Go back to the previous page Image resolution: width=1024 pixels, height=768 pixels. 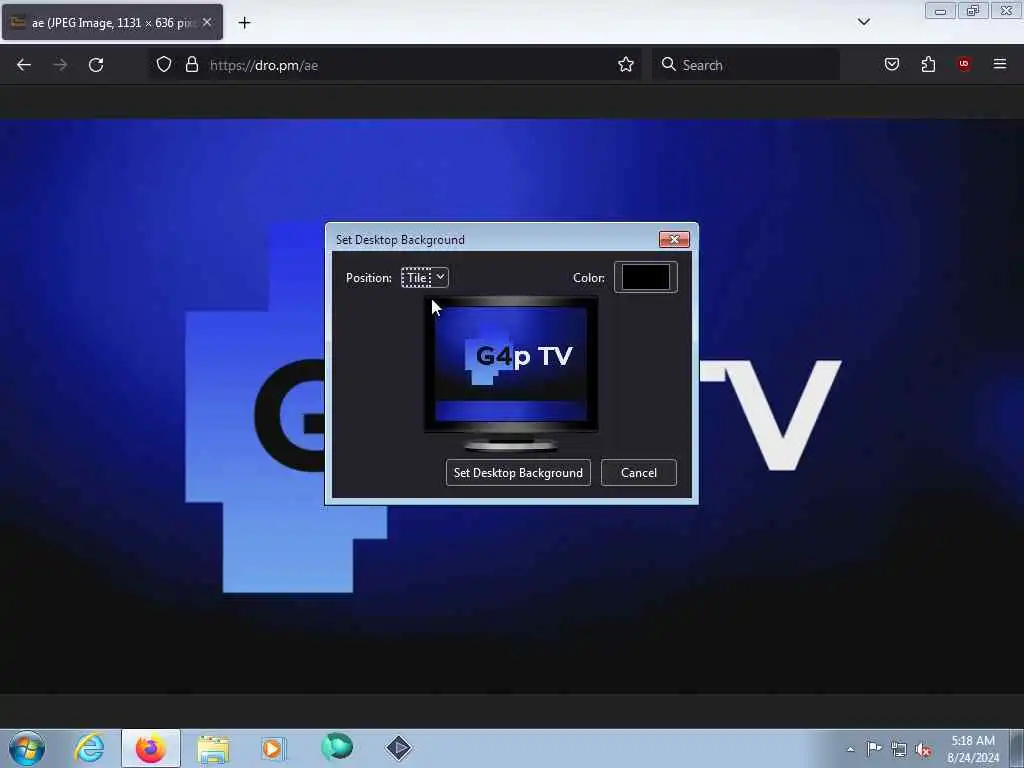tap(24, 65)
